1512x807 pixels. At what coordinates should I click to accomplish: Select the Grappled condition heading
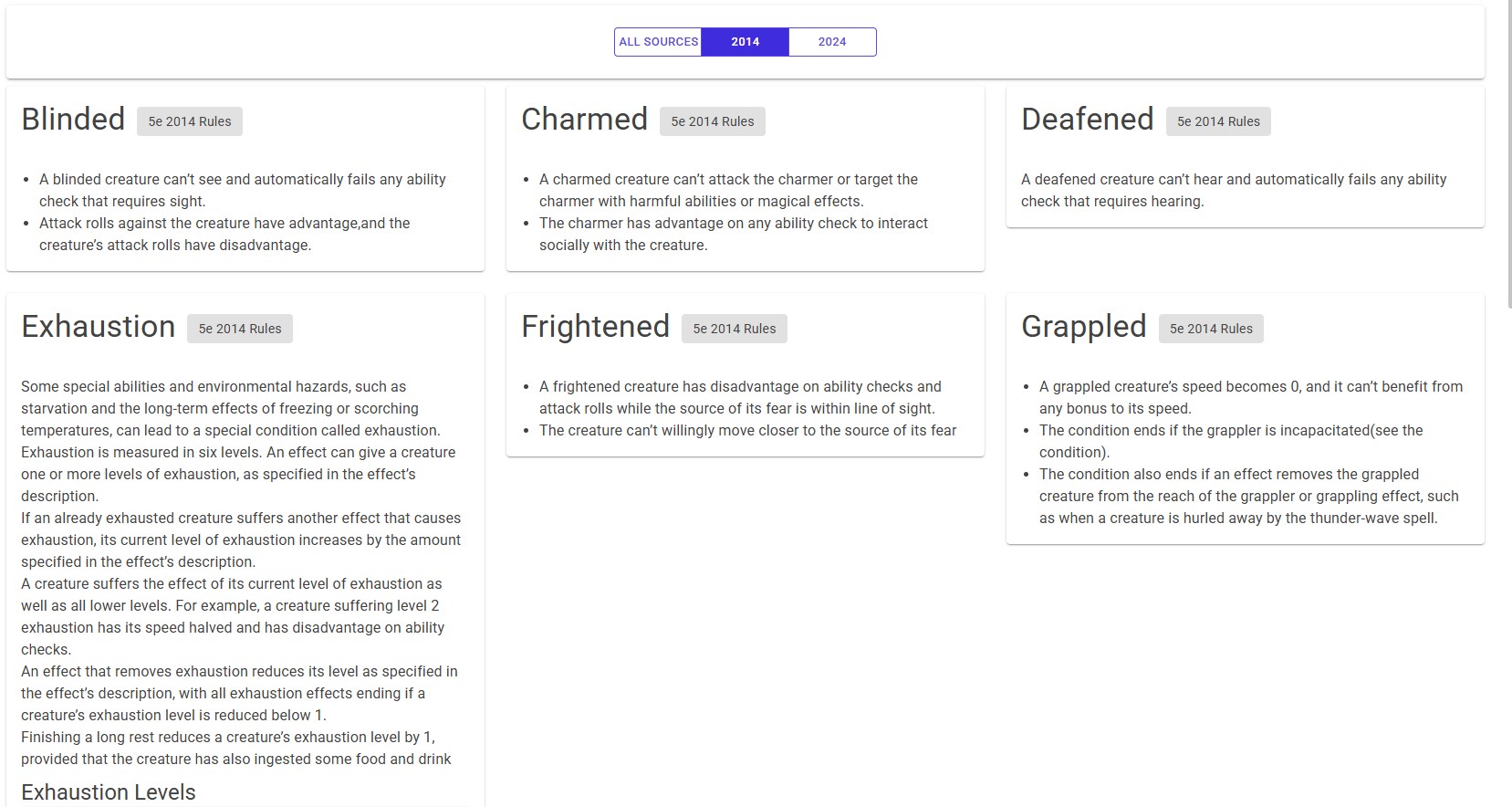click(x=1084, y=326)
